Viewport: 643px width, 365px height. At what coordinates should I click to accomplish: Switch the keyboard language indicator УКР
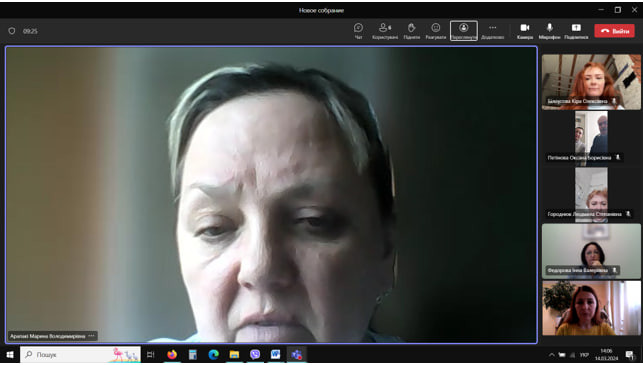click(584, 355)
